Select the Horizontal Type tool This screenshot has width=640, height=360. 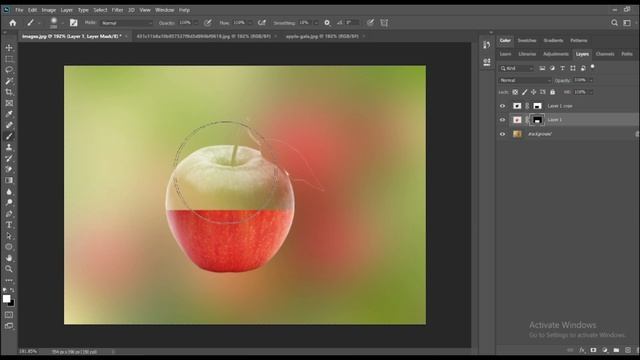[x=9, y=224]
